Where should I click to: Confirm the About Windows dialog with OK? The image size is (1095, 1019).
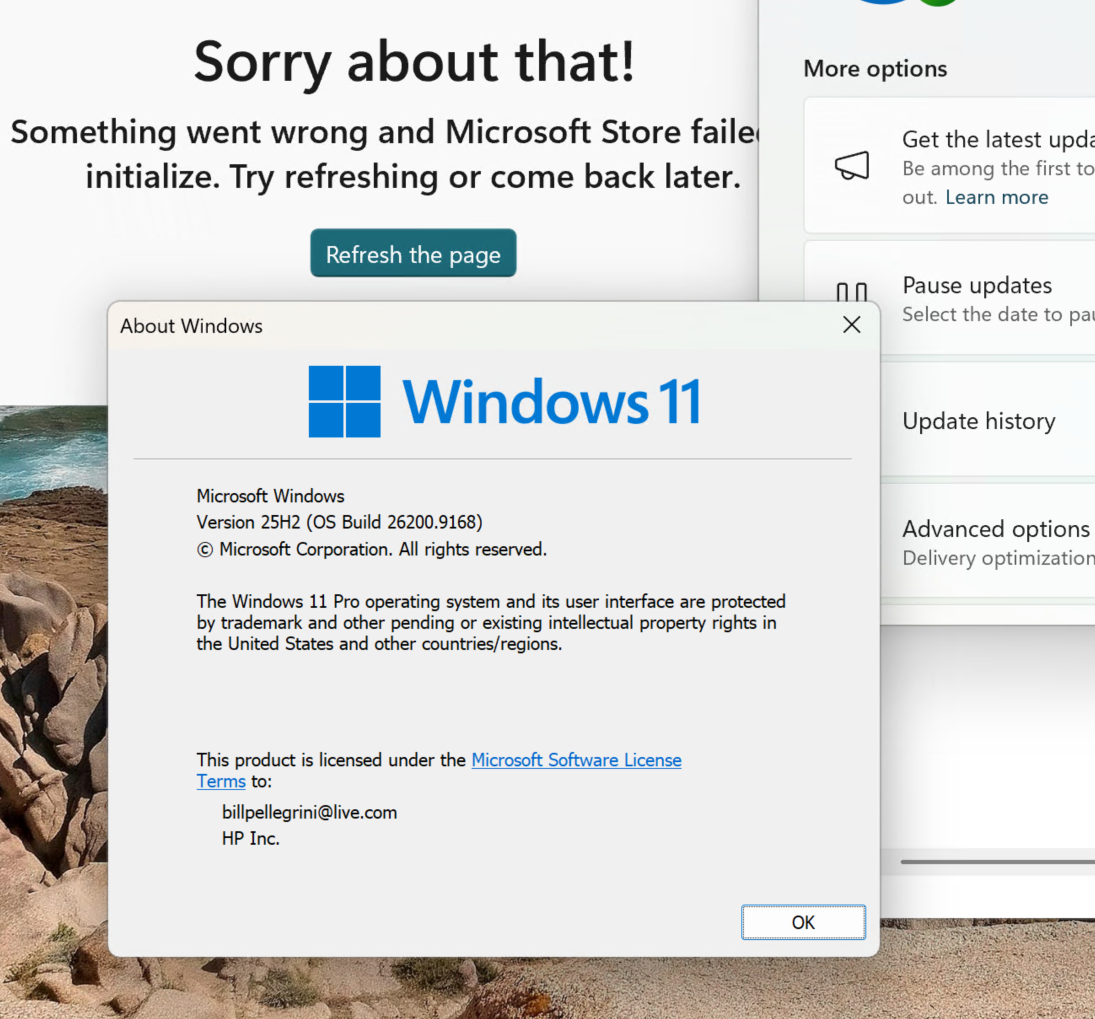803,922
